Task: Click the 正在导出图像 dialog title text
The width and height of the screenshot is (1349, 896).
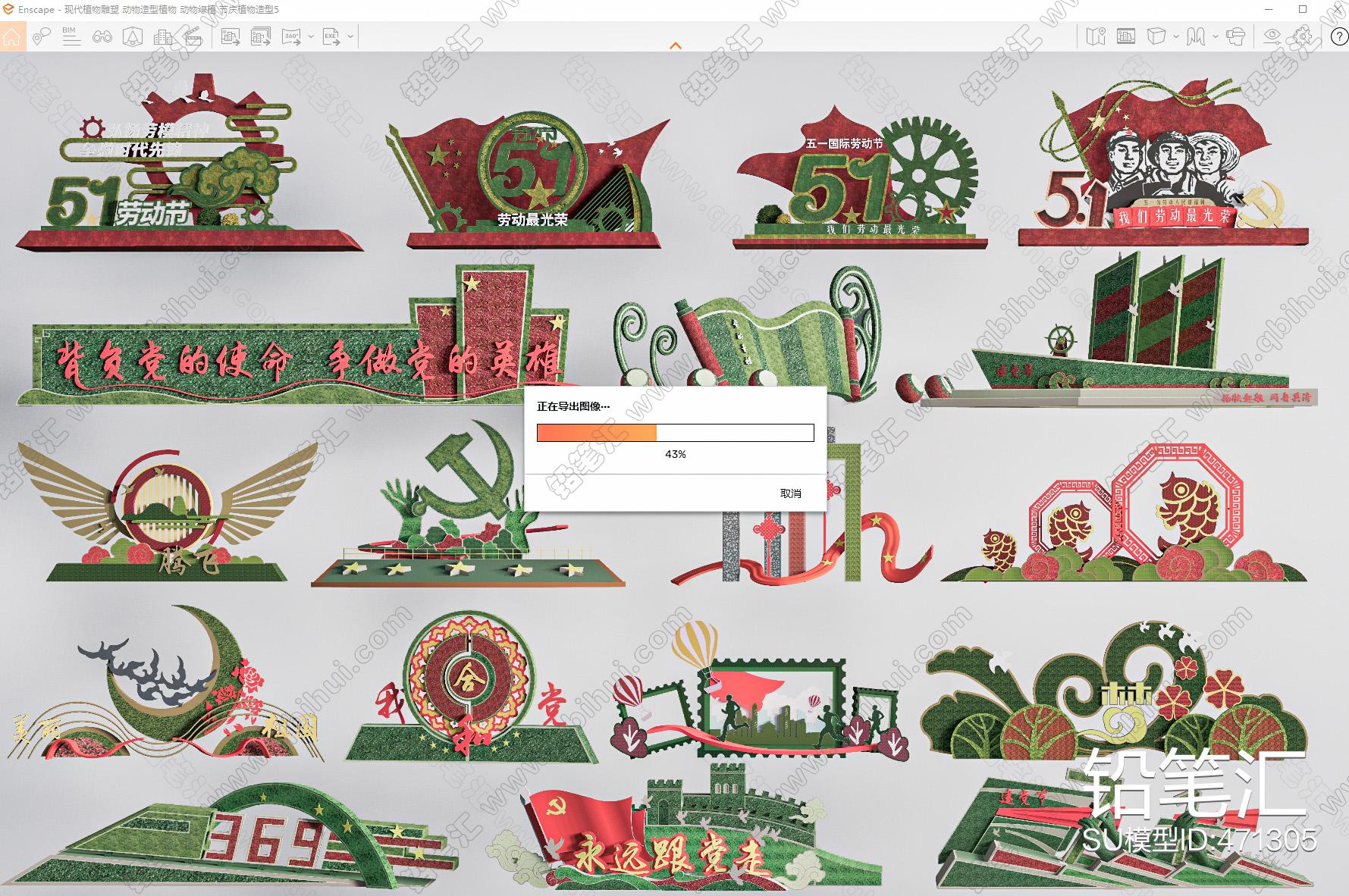Action: pyautogui.click(x=574, y=406)
